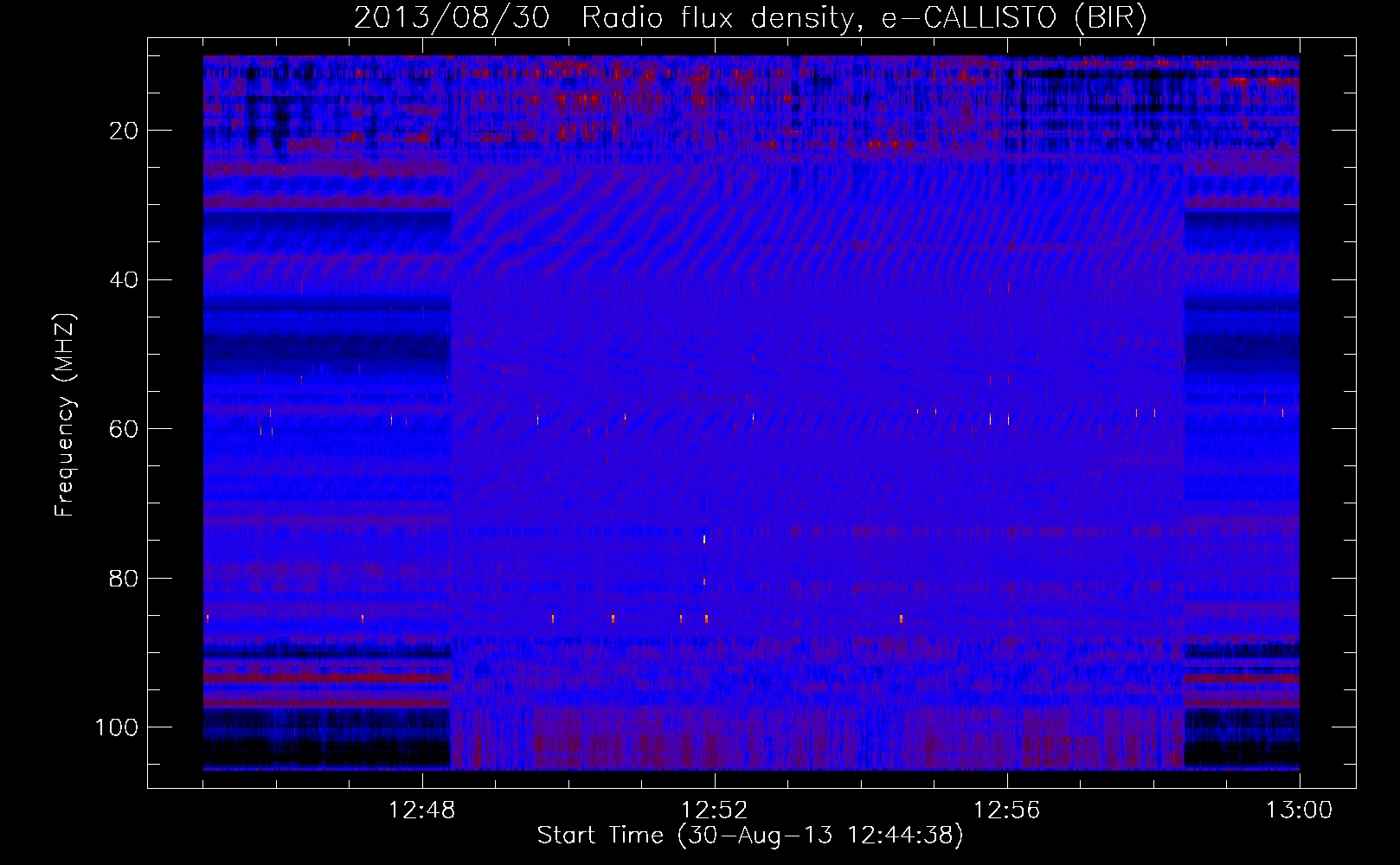The height and width of the screenshot is (865, 1400).
Task: Click the 80 frequency tick label
Action: (124, 579)
